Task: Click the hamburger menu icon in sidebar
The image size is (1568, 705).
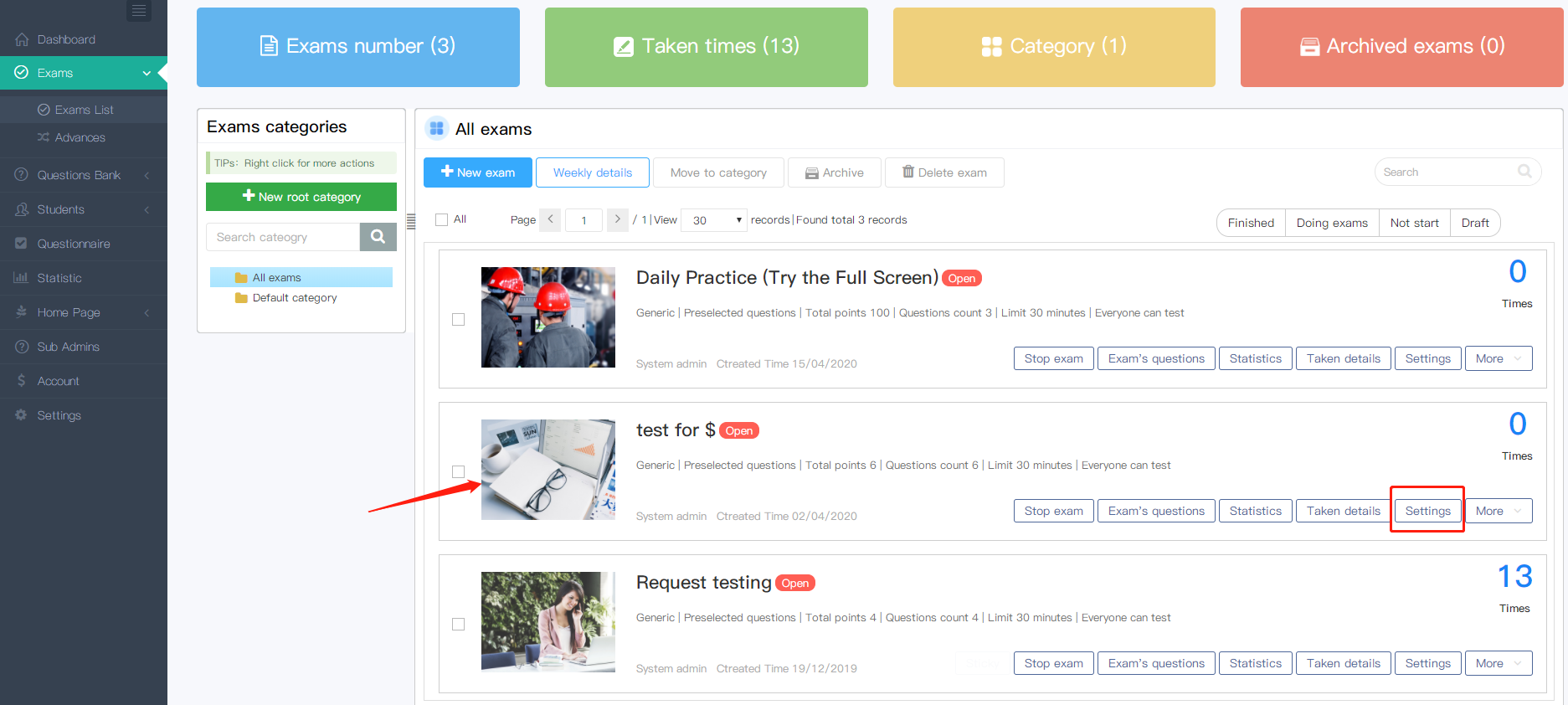Action: coord(139,11)
